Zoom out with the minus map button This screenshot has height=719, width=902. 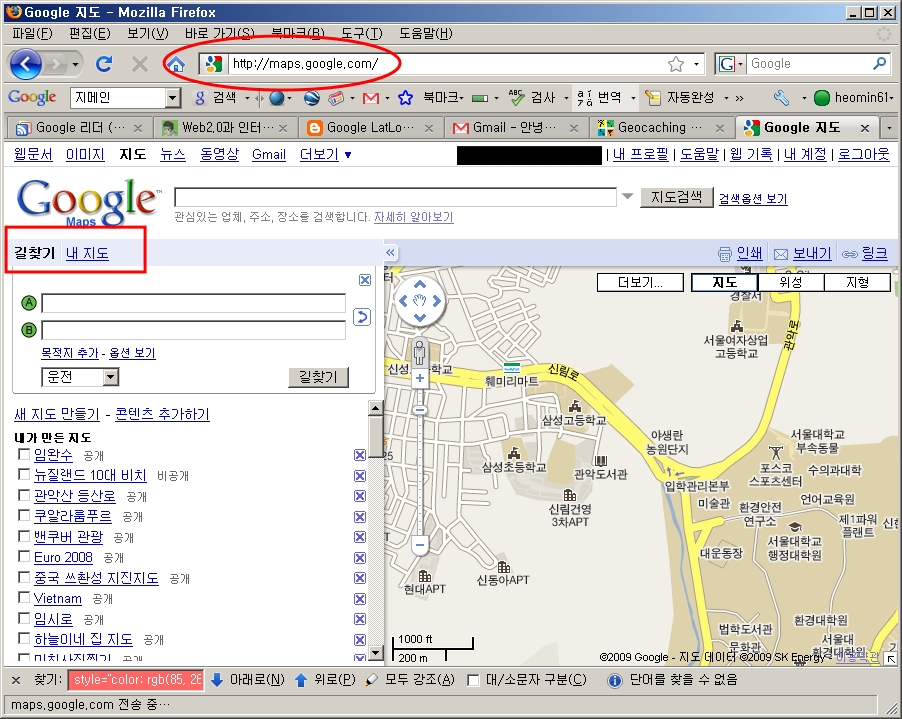(x=420, y=545)
